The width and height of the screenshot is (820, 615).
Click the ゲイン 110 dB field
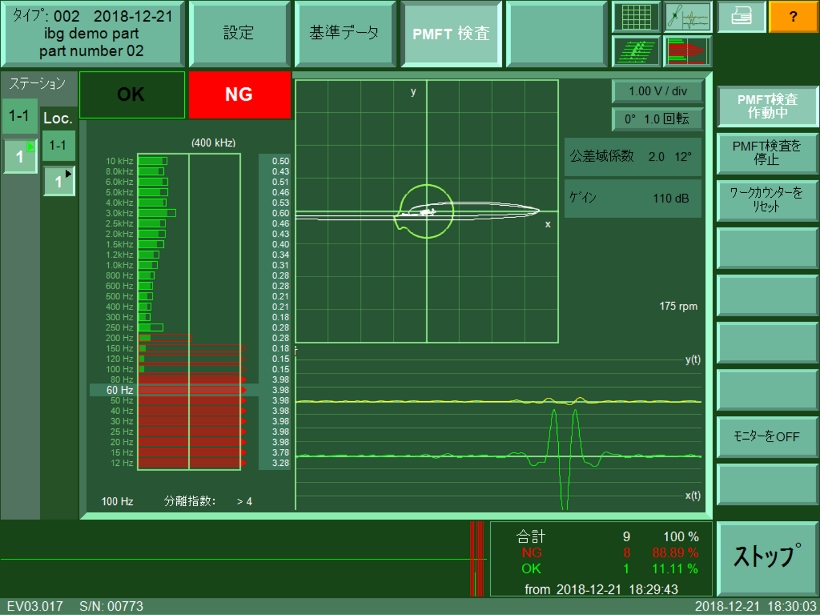coord(633,199)
